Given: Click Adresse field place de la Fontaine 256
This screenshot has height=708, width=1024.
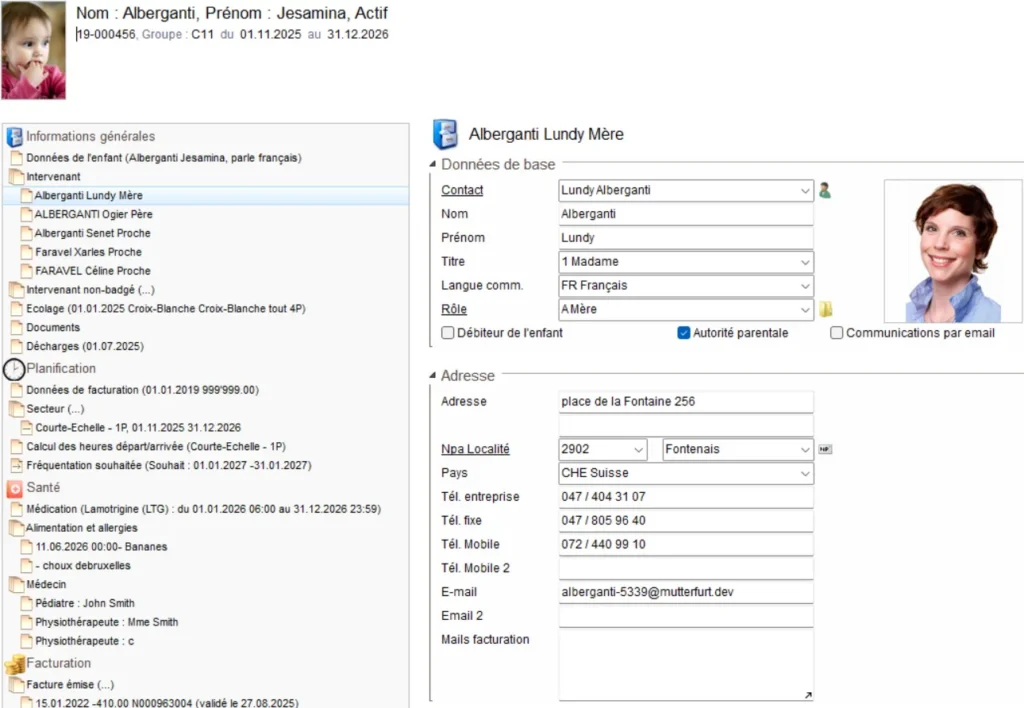Looking at the screenshot, I should pyautogui.click(x=686, y=402).
